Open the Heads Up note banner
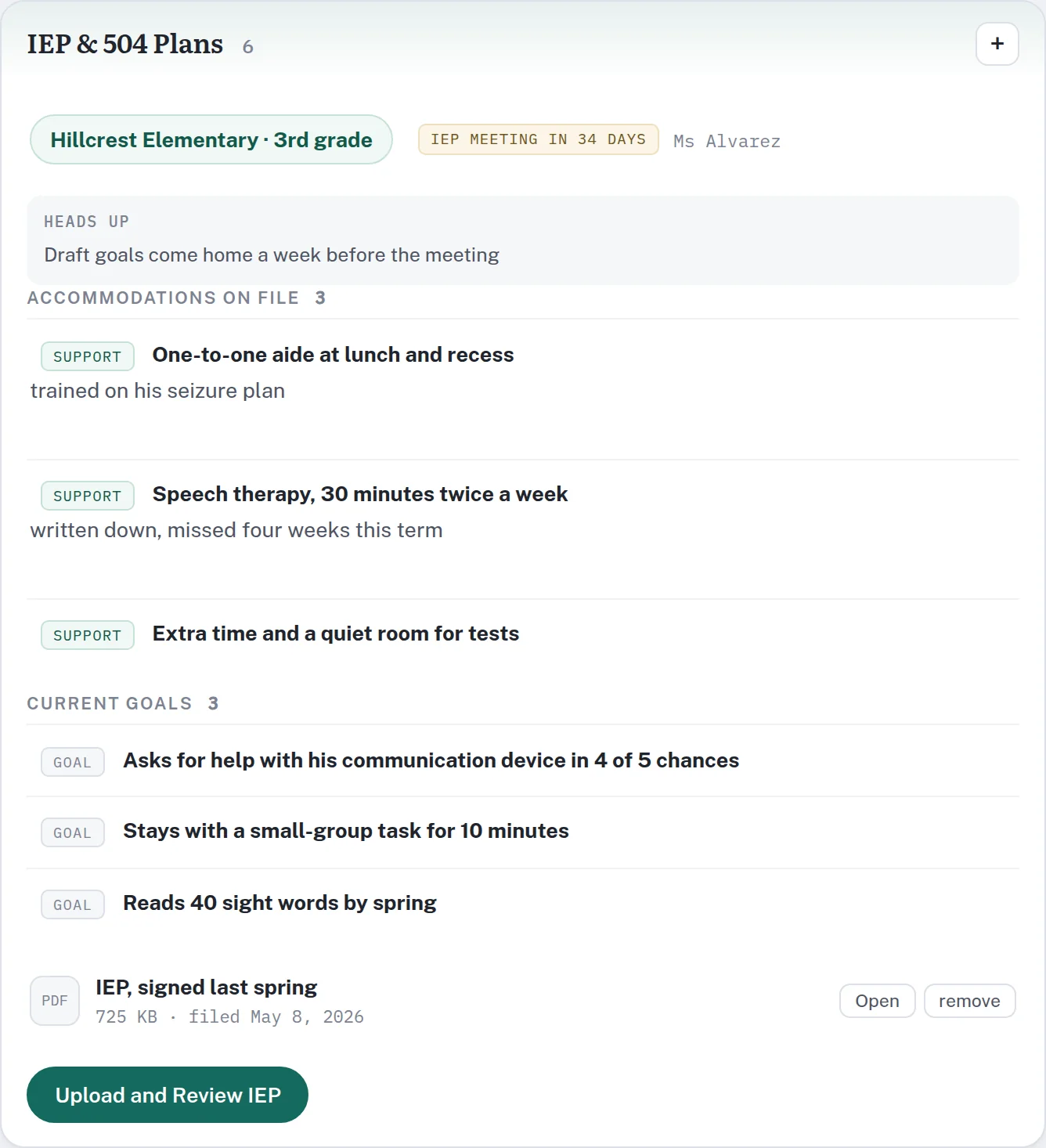The image size is (1046, 1148). click(x=523, y=240)
